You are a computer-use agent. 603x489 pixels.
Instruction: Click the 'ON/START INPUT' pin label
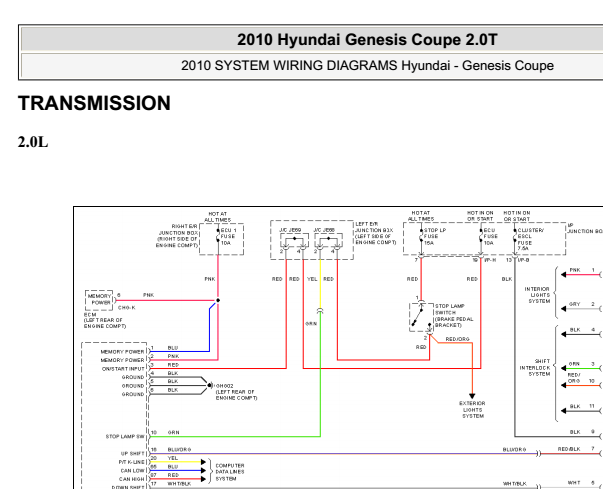(x=123, y=369)
